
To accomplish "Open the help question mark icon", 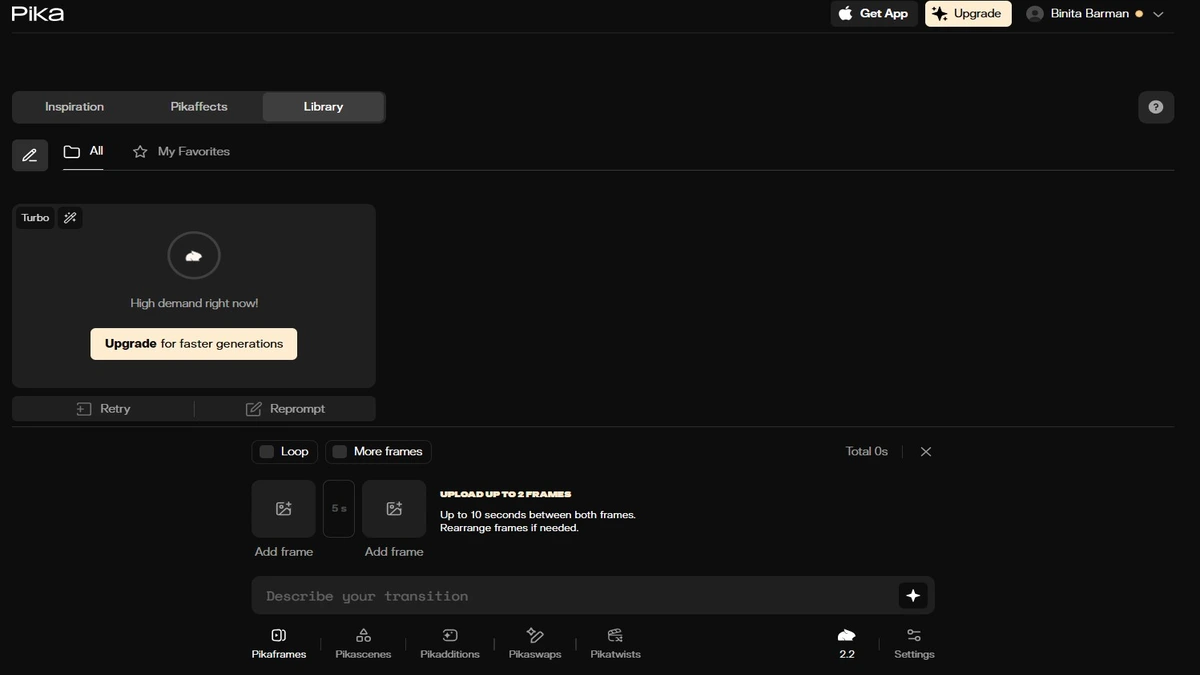I will coord(1156,107).
